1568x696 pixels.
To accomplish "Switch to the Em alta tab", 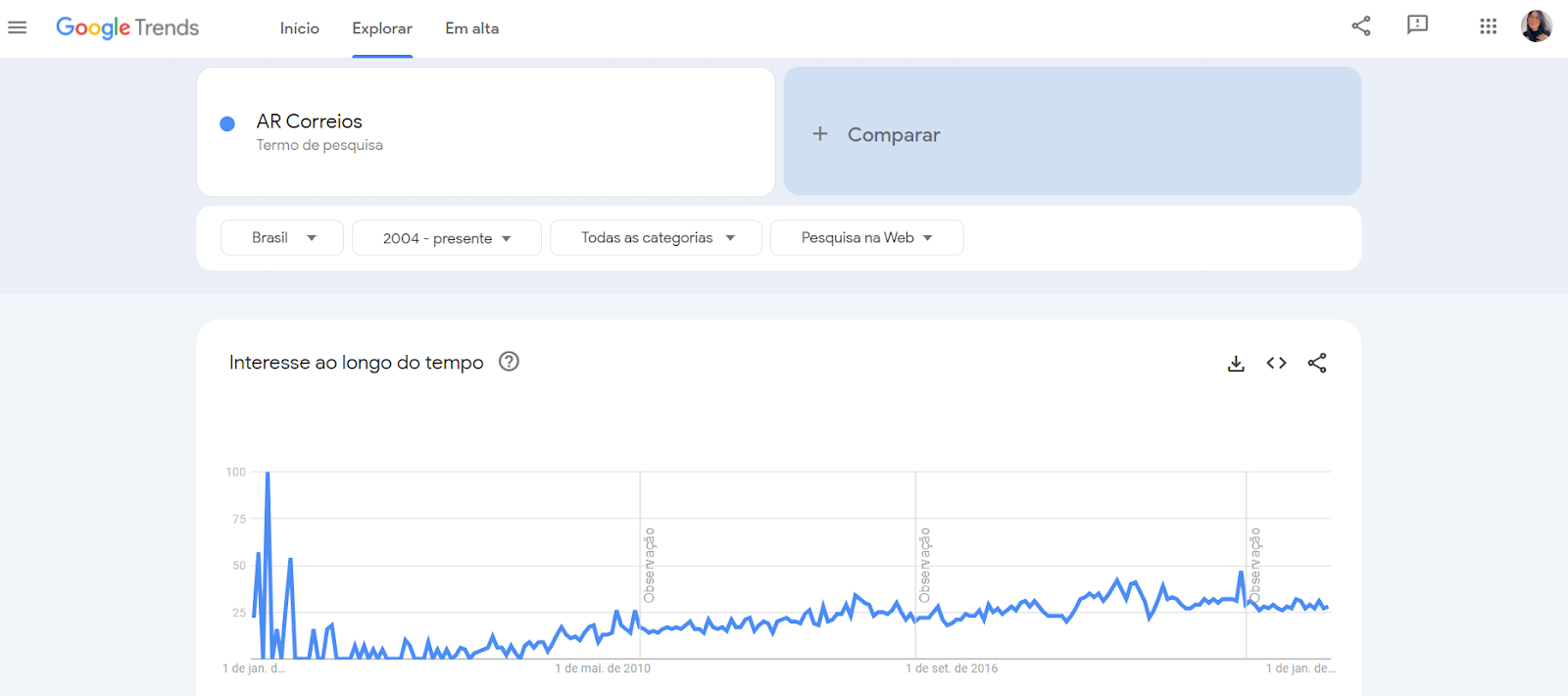I will (x=472, y=28).
